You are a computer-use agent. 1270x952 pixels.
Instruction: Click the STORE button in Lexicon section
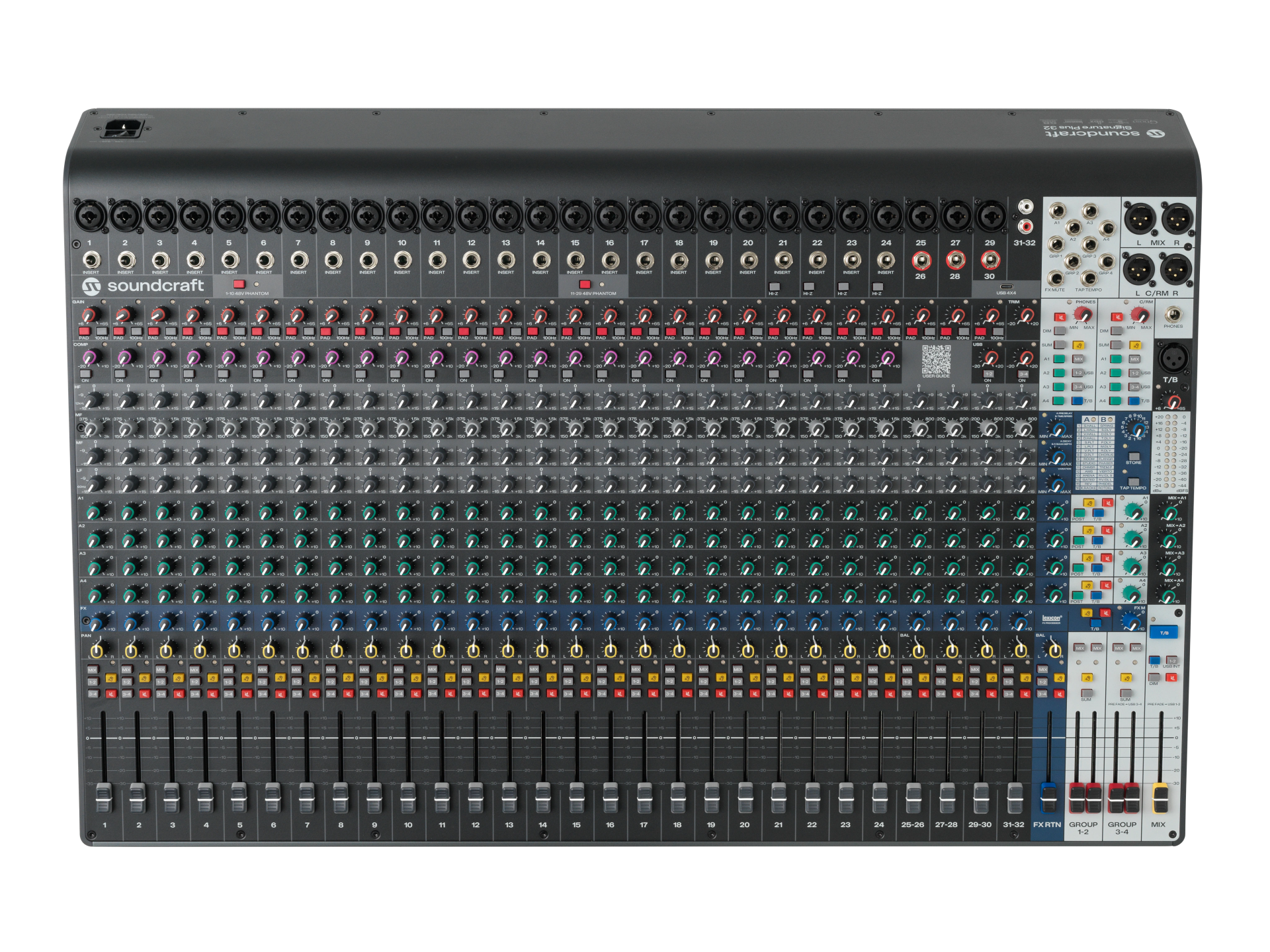[1134, 456]
